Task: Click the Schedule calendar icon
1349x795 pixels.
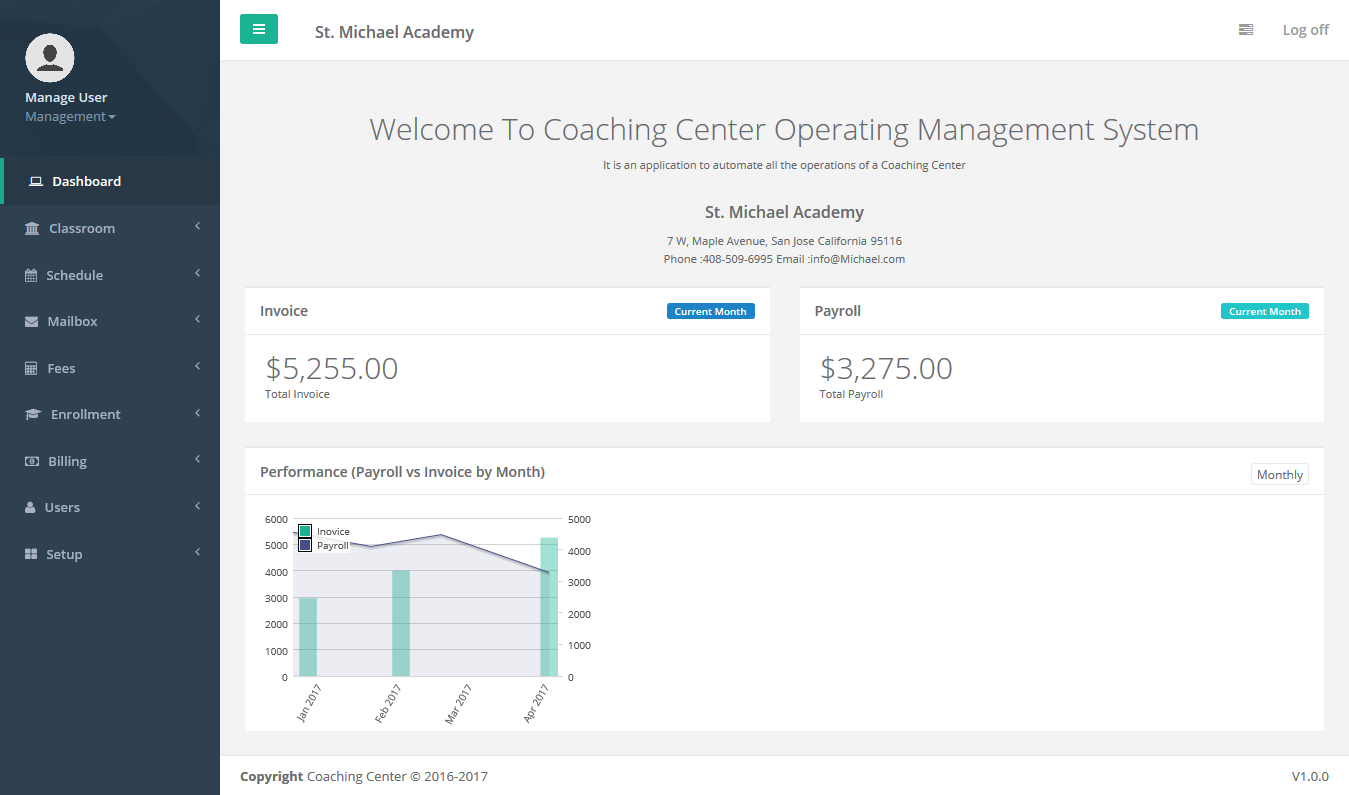Action: tap(31, 275)
